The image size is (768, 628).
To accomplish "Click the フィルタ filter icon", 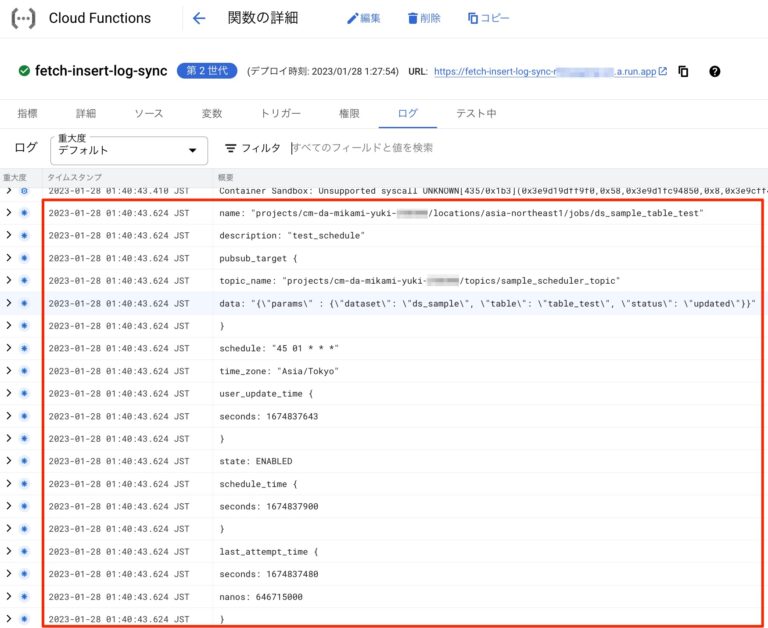I will (230, 148).
